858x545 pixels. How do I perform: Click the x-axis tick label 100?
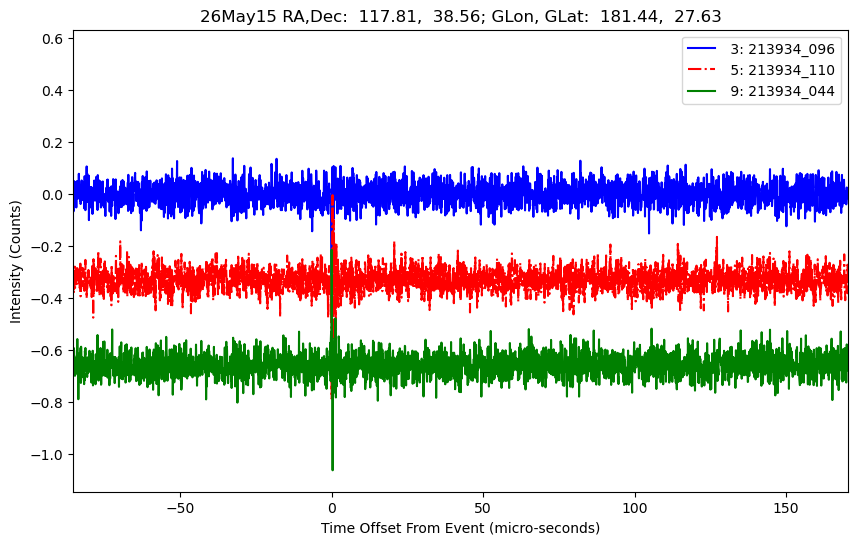[635, 508]
